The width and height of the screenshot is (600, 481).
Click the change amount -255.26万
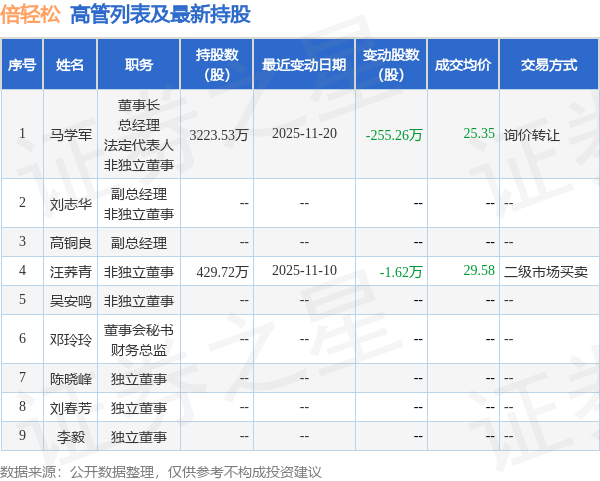coord(394,135)
